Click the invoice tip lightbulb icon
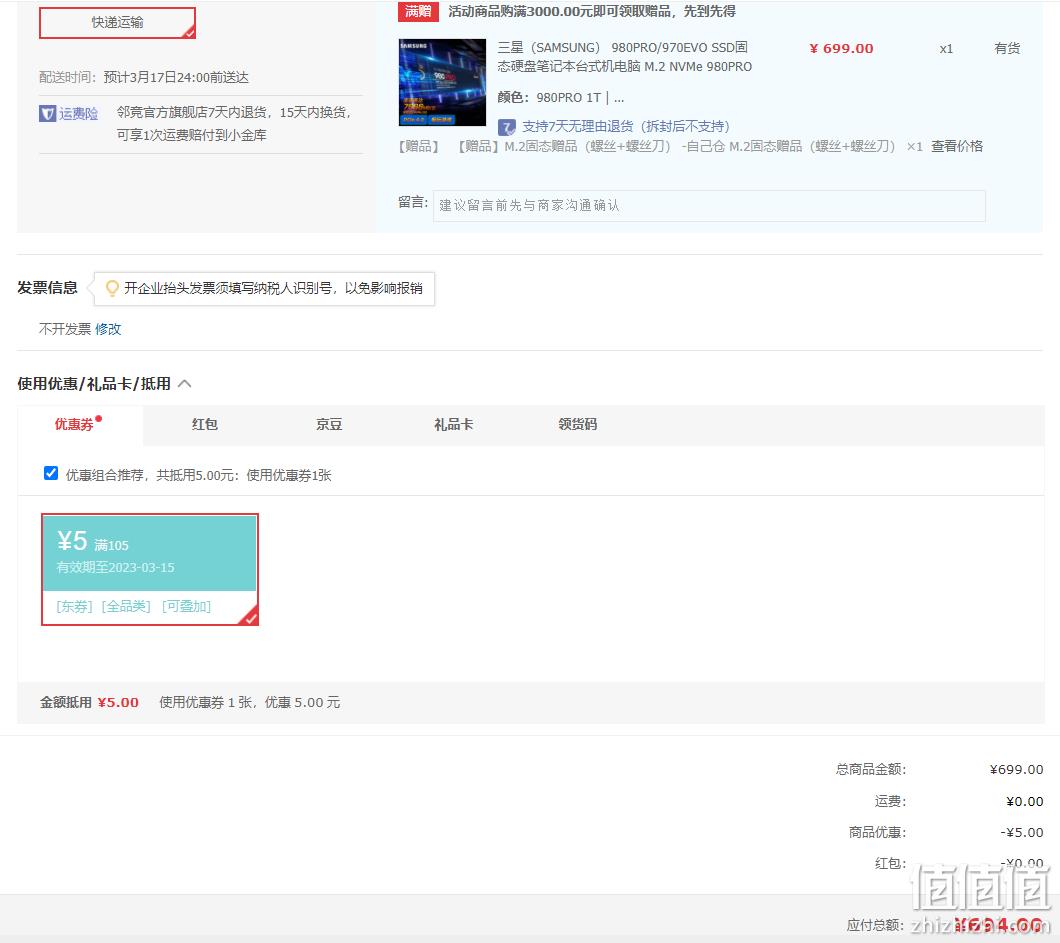This screenshot has width=1060, height=943. click(112, 289)
